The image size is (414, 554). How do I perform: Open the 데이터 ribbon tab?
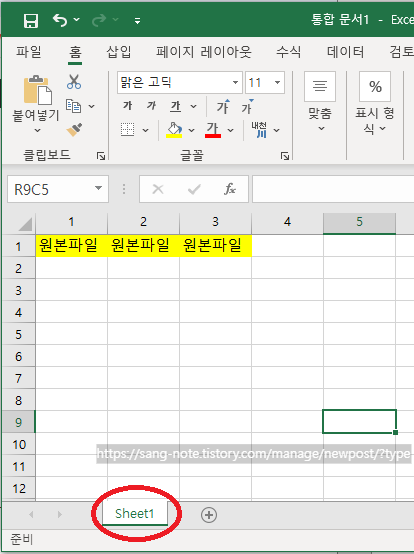345,52
